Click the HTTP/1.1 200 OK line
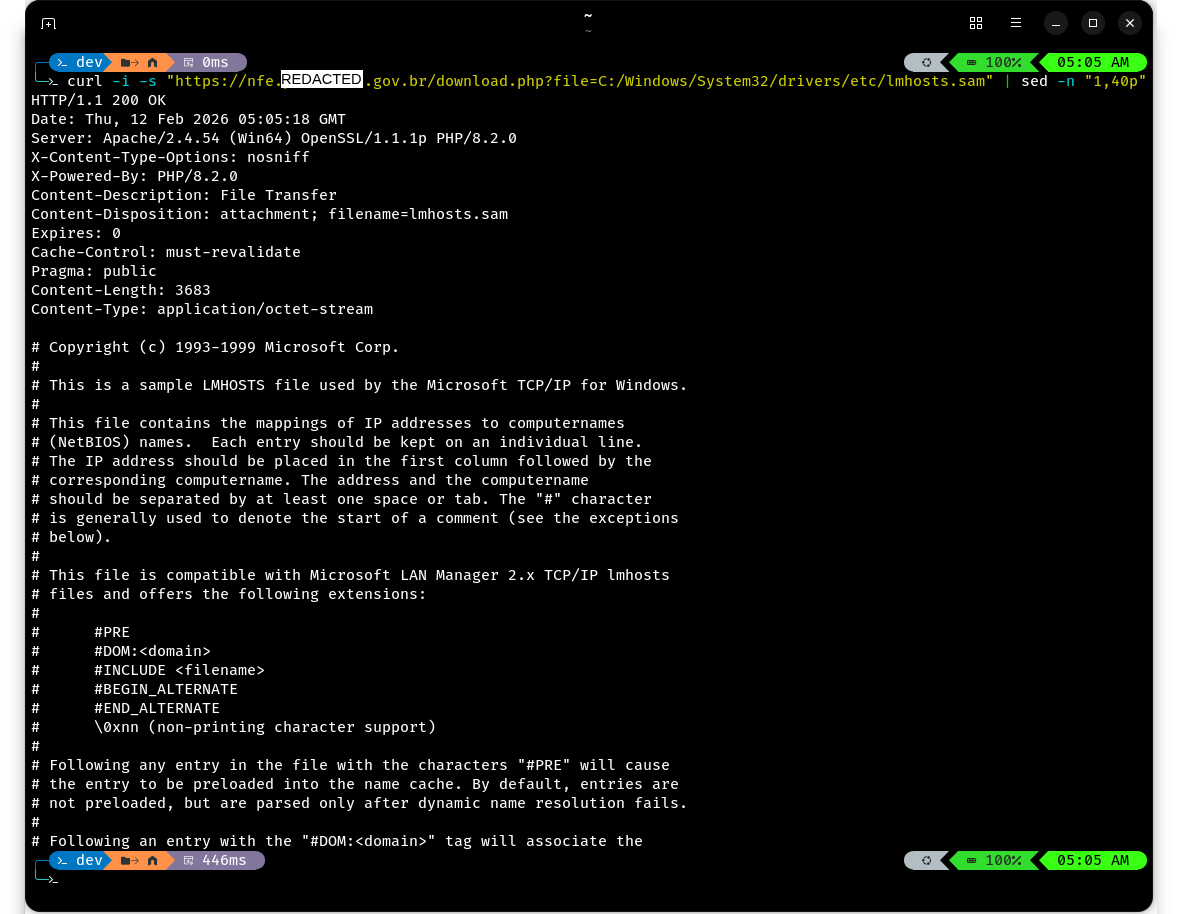Screen dimensions: 1178x914 coord(98,100)
